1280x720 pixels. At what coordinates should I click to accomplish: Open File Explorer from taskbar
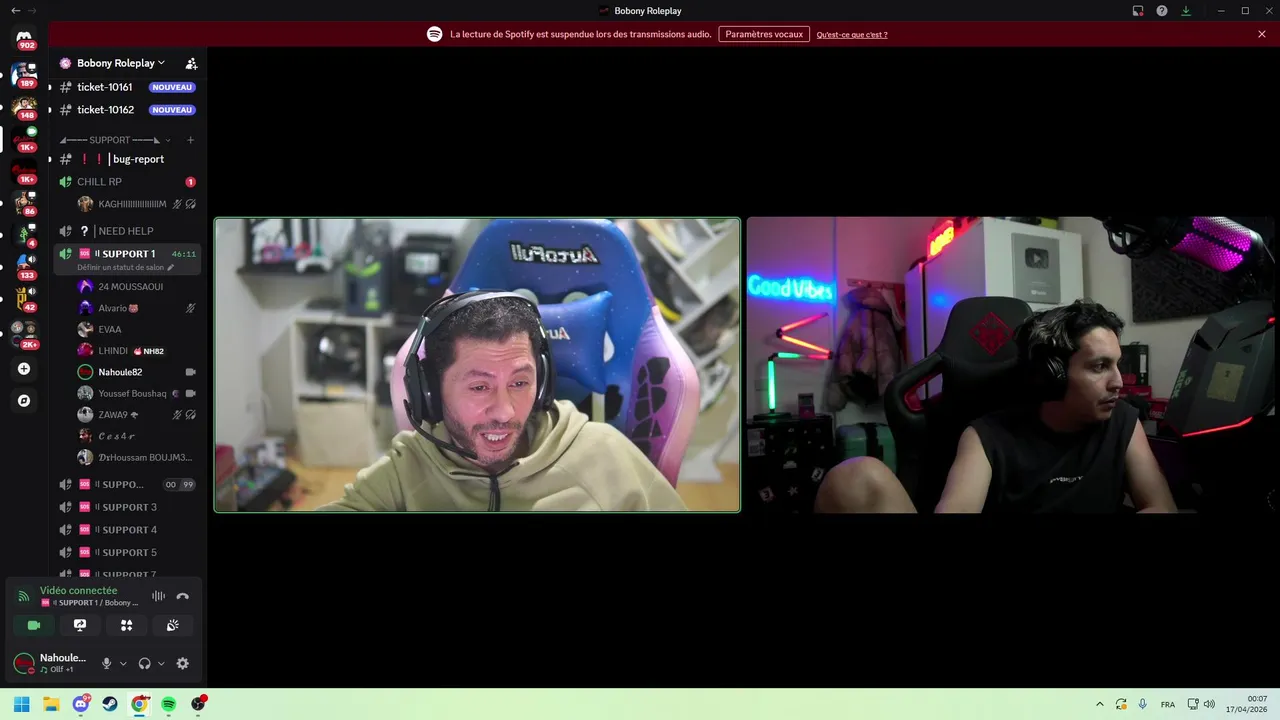(x=51, y=704)
